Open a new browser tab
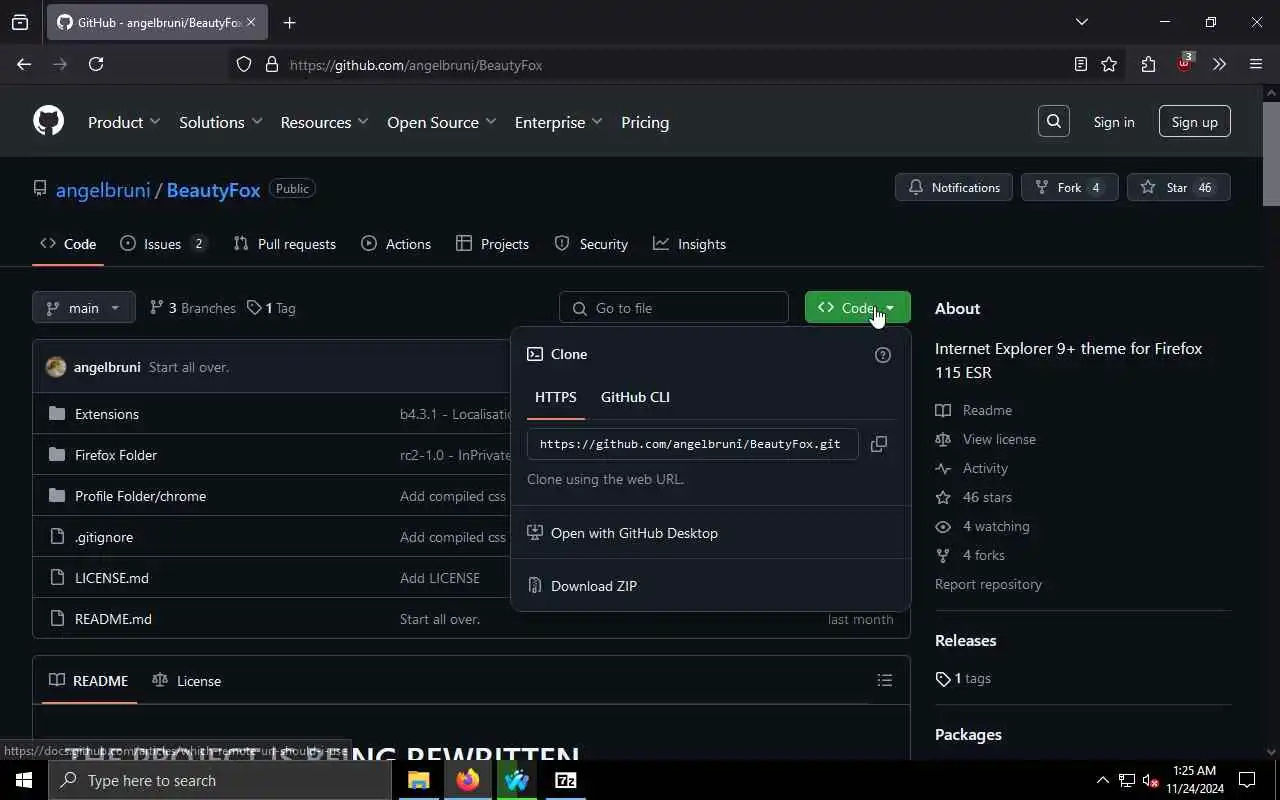 (289, 22)
